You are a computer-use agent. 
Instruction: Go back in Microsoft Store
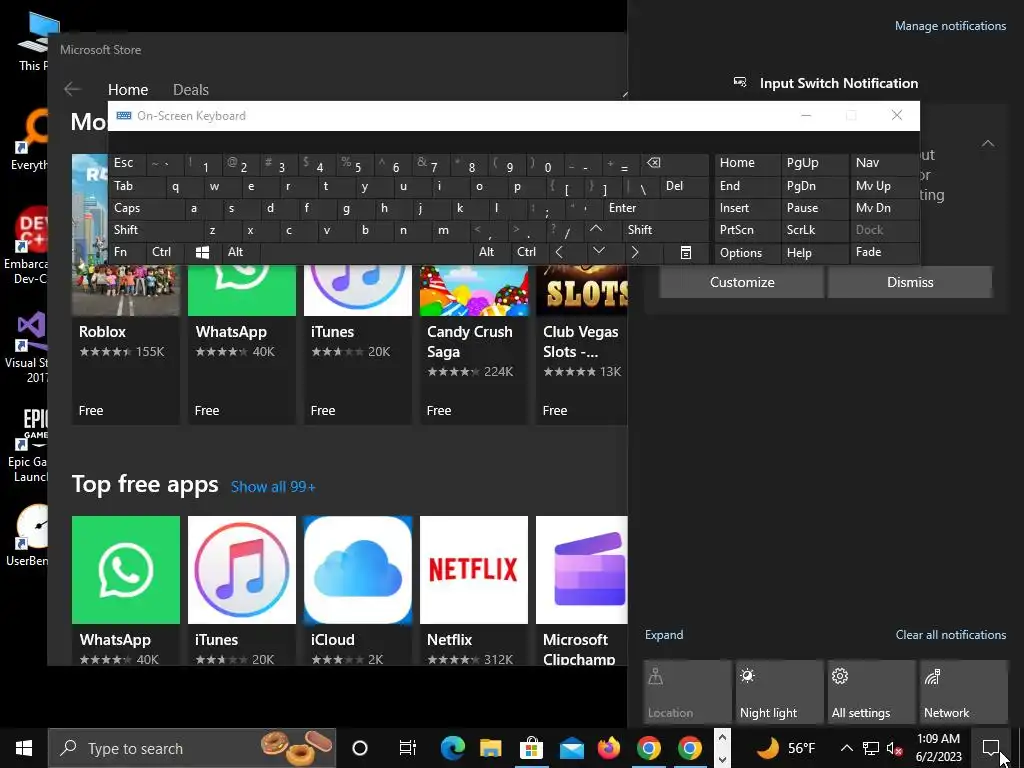pyautogui.click(x=72, y=89)
